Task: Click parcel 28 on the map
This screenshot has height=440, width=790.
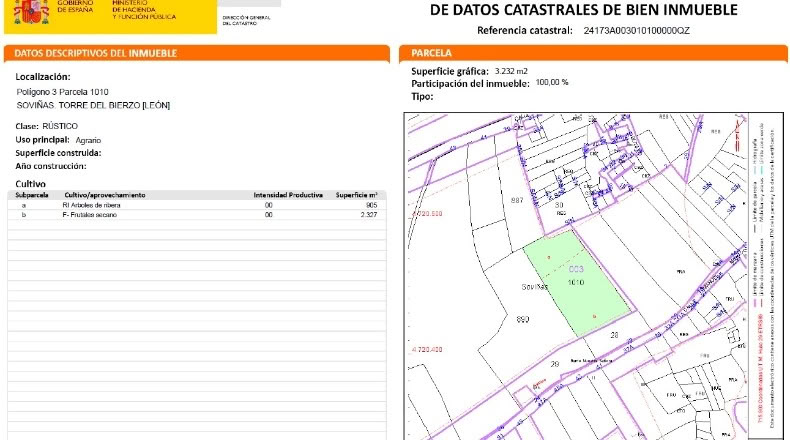Action: point(614,335)
